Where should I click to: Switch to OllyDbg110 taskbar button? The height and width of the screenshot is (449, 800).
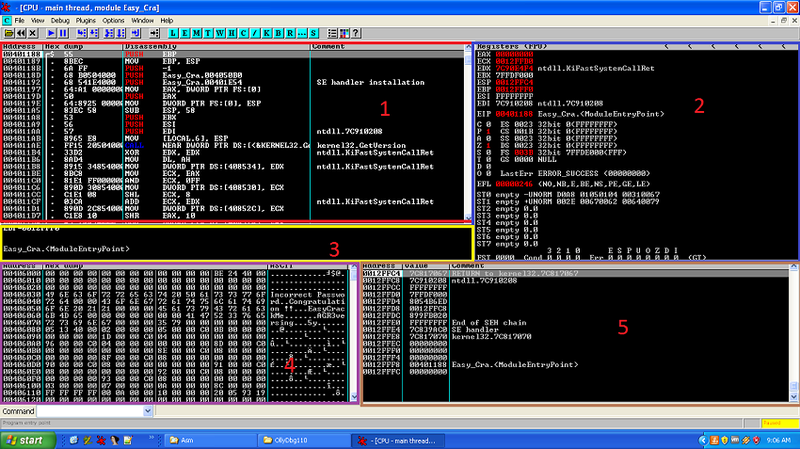(304, 440)
